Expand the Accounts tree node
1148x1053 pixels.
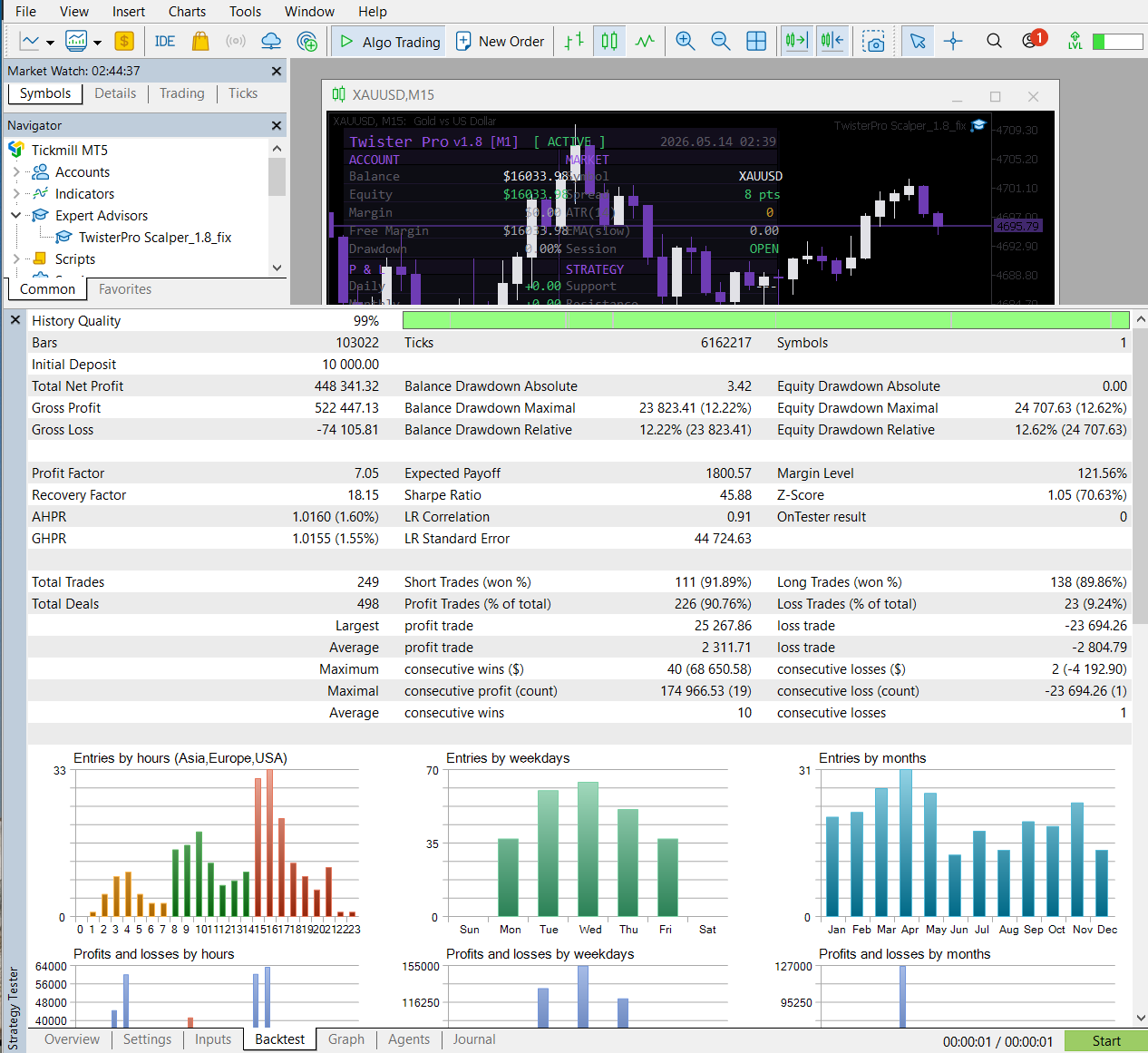16,172
